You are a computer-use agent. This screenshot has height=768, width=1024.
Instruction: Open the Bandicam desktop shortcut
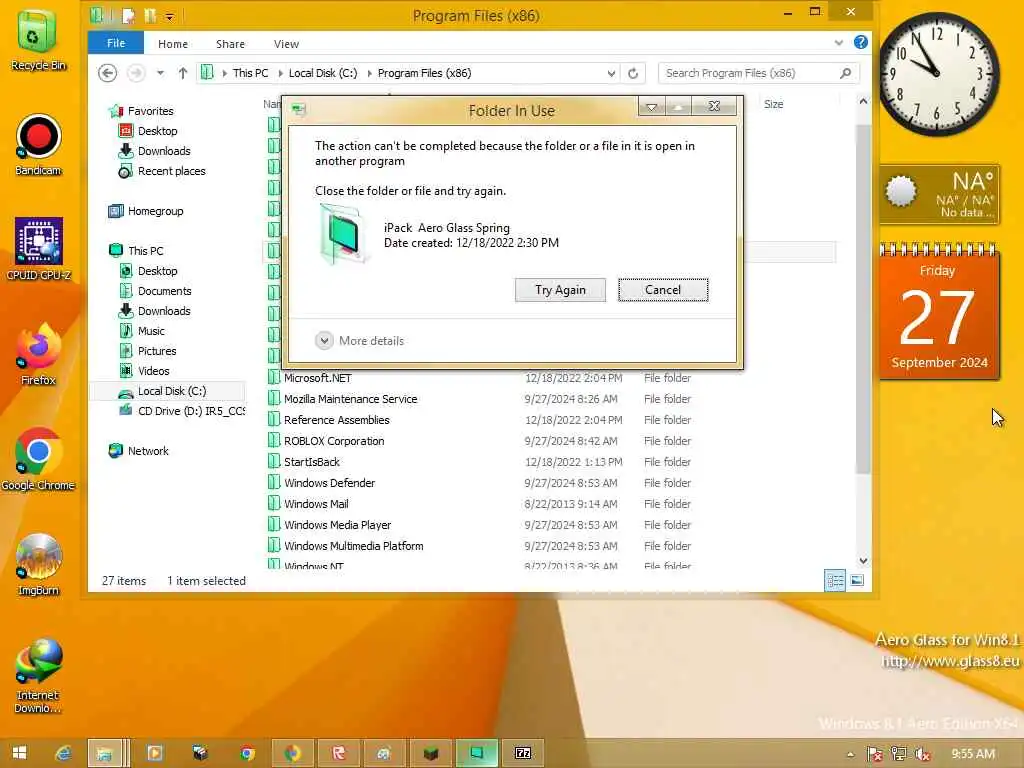[x=38, y=145]
